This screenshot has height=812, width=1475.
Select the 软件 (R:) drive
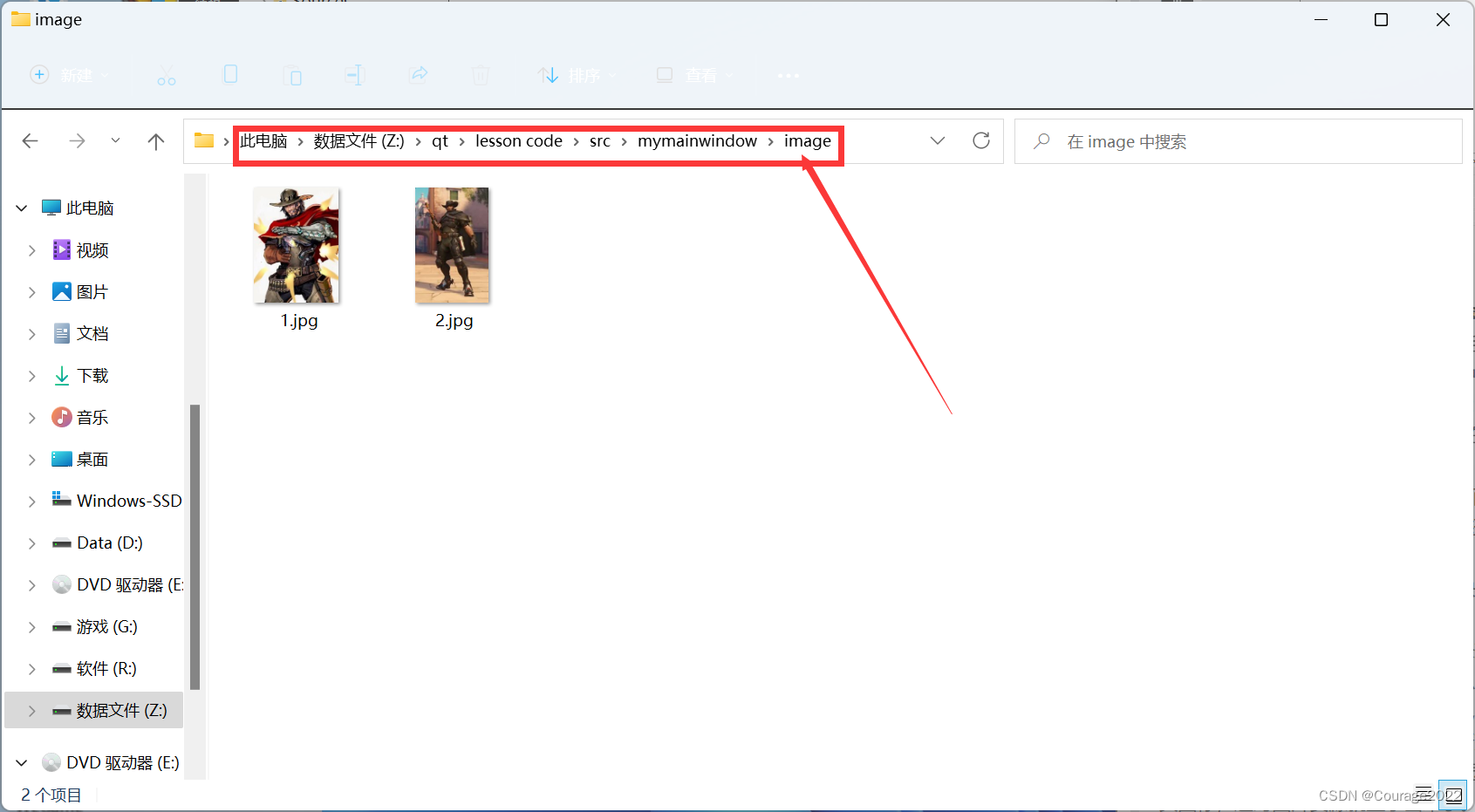[94, 668]
